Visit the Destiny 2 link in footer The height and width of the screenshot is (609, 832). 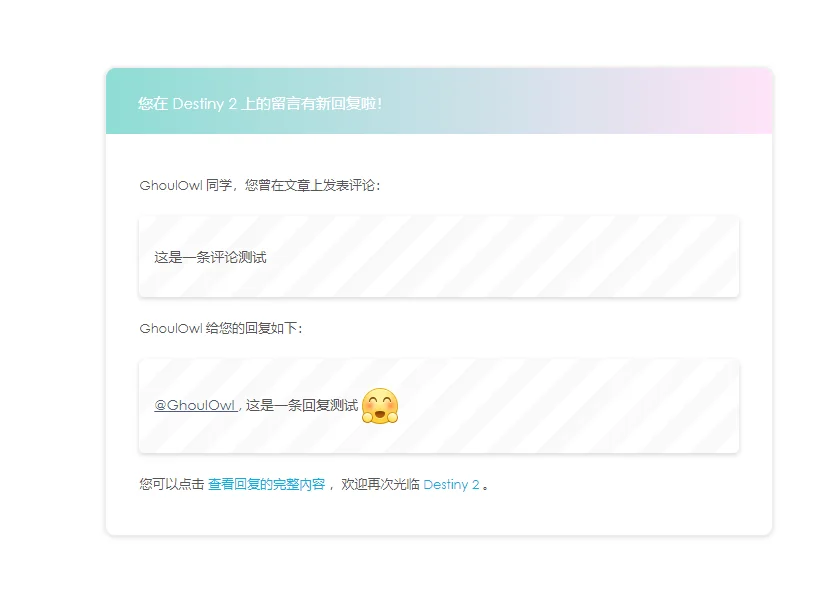coord(451,484)
